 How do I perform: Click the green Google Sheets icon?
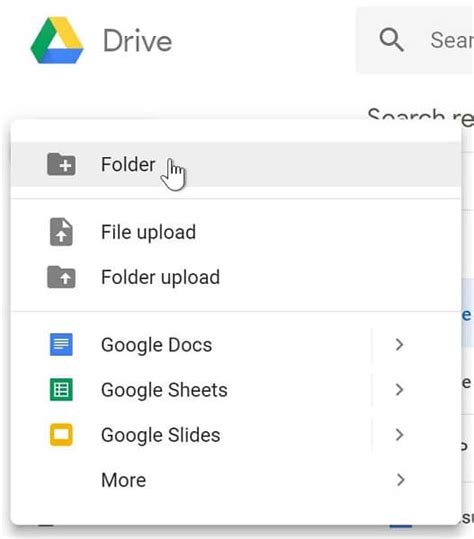61,389
